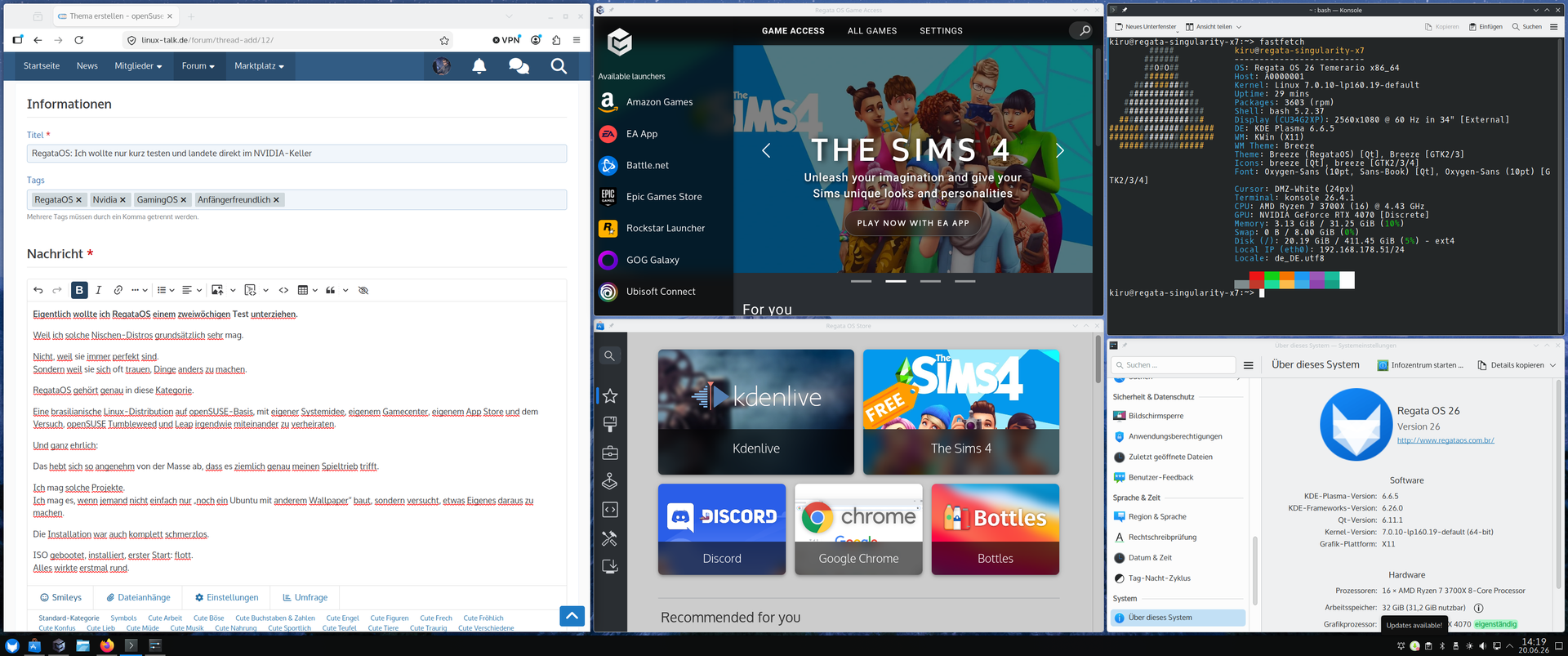Open the regataos.com.br link
This screenshot has width=1568, height=656.
[x=1445, y=440]
